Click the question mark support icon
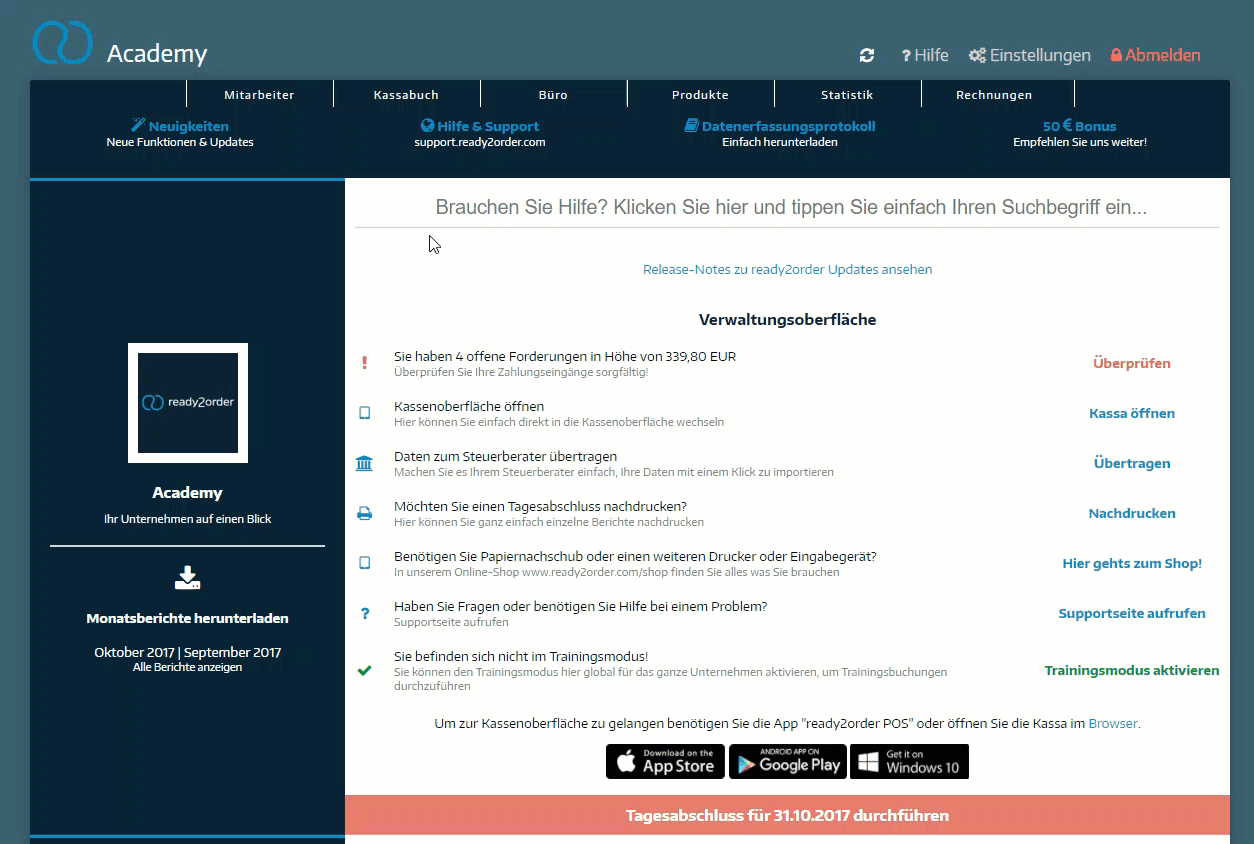The height and width of the screenshot is (844, 1254). tap(365, 613)
